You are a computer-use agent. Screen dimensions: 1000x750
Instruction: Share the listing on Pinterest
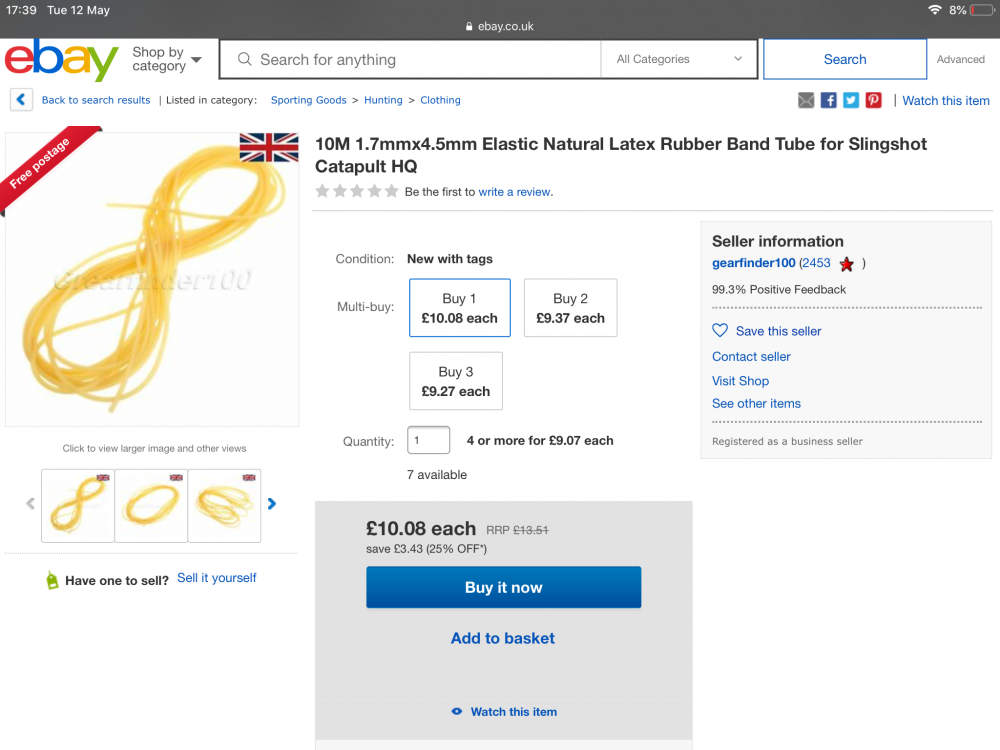tap(874, 100)
